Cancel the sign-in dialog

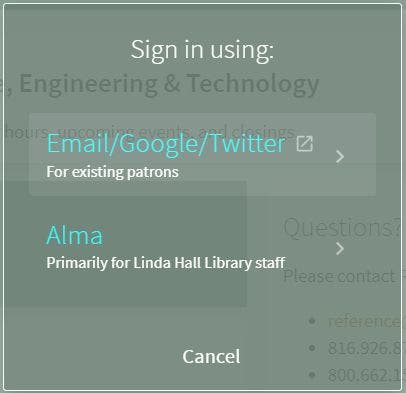pos(211,356)
